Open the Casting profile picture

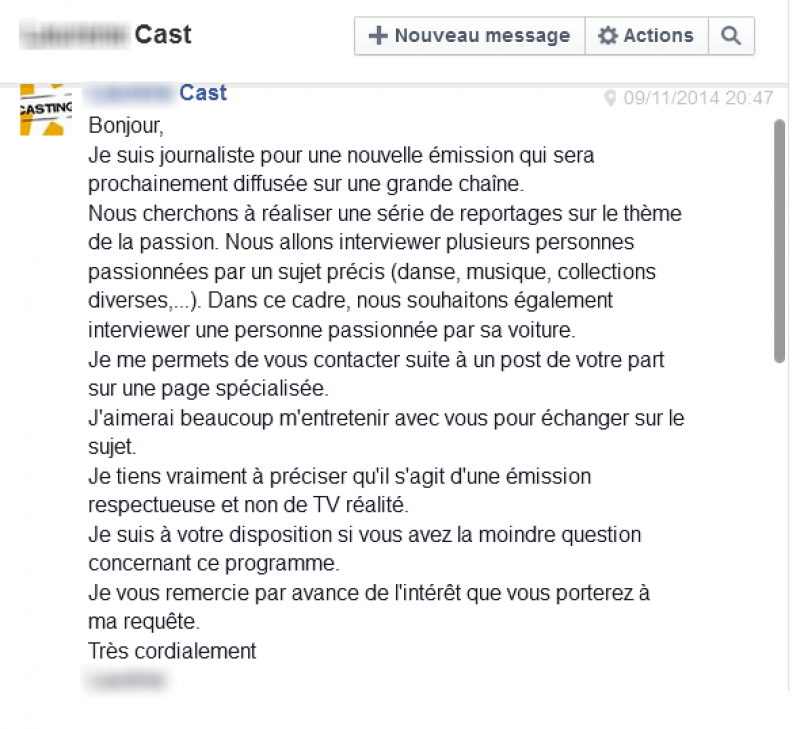tap(46, 110)
